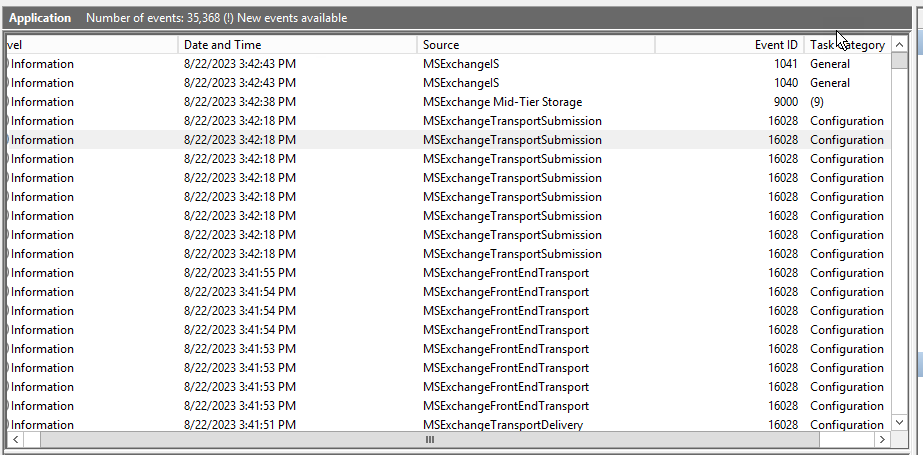Viewport: 923px width, 455px height.
Task: Select the MSExchangeIS event with ID 1041
Action: 448,64
